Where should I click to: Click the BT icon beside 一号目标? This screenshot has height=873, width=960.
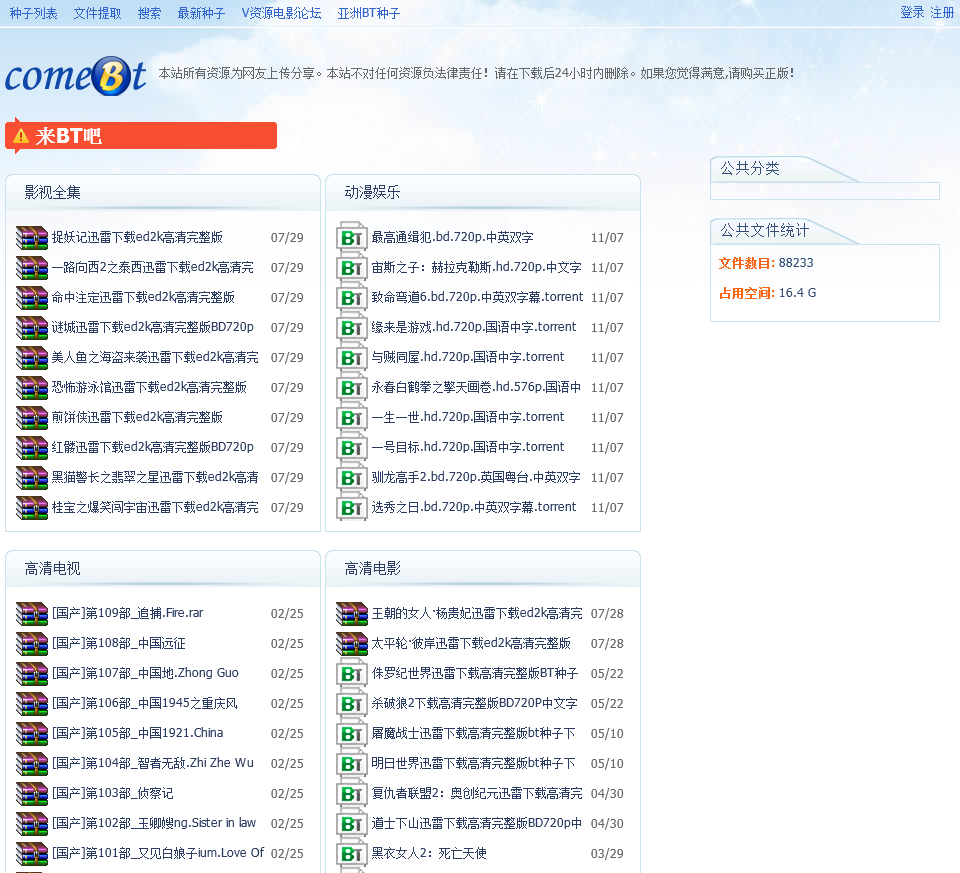[x=351, y=448]
